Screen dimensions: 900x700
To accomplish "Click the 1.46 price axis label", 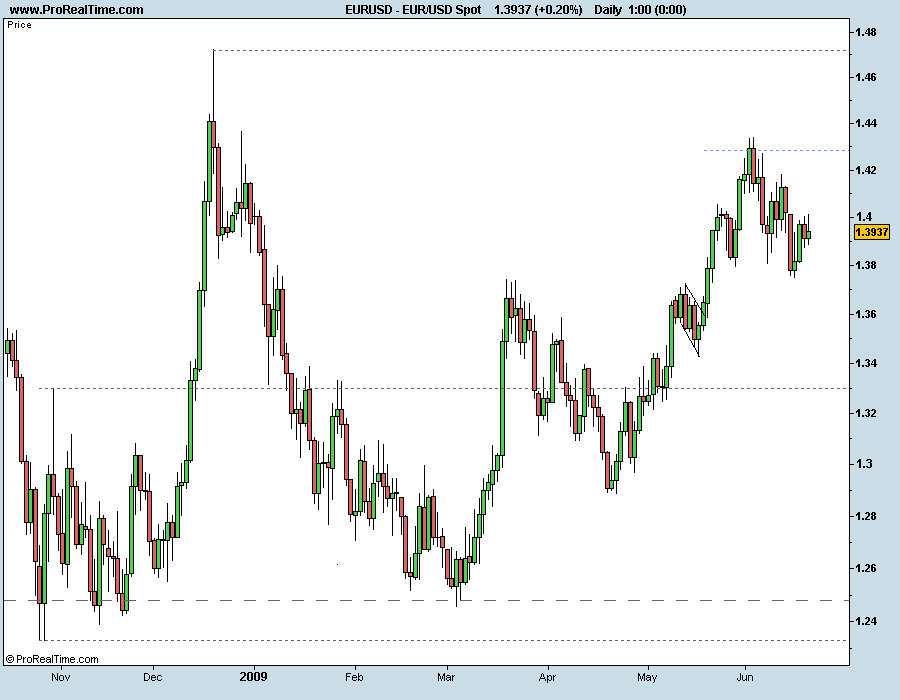I will click(866, 77).
